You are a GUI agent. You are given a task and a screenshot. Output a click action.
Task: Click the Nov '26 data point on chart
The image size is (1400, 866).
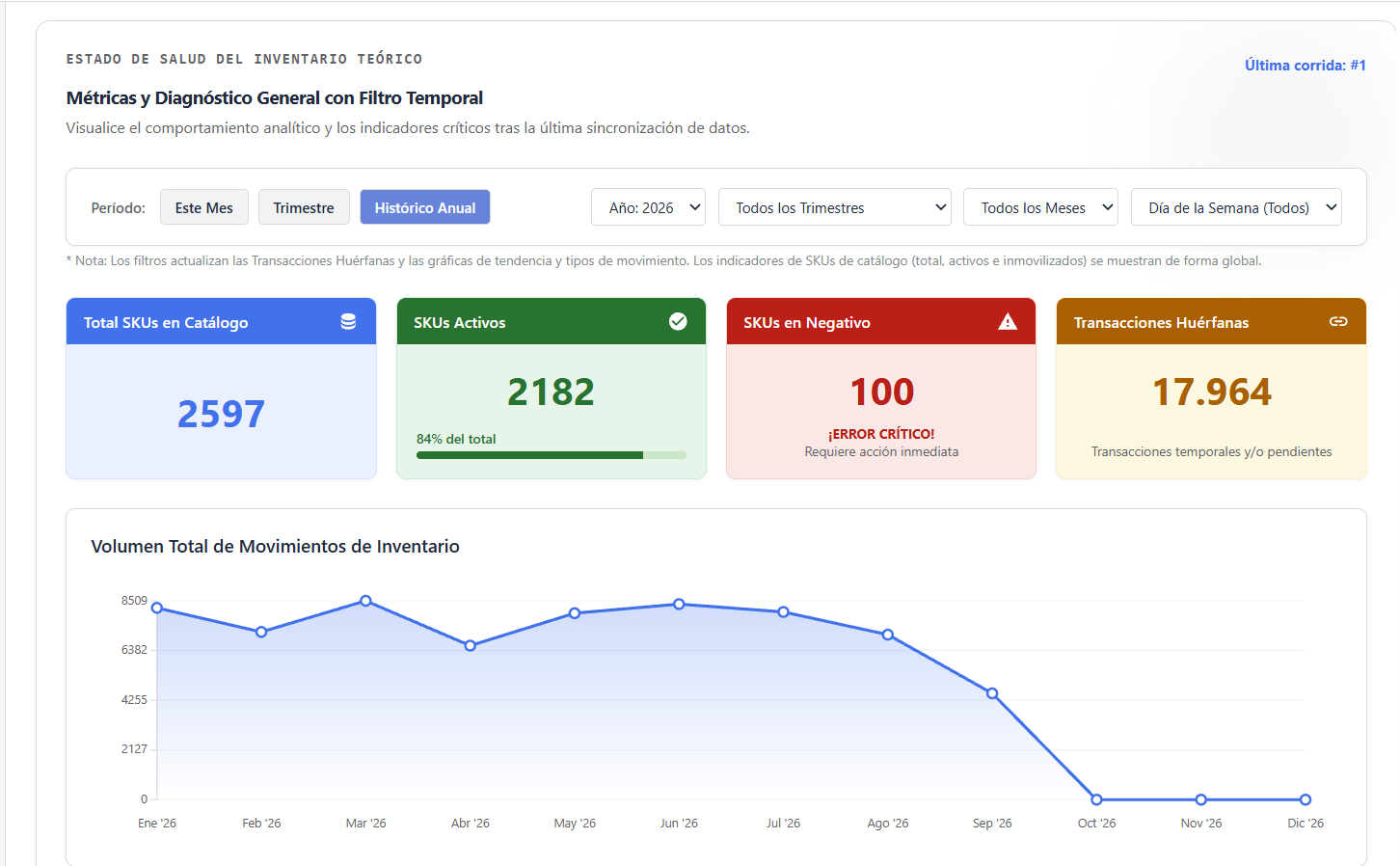pos(1201,799)
